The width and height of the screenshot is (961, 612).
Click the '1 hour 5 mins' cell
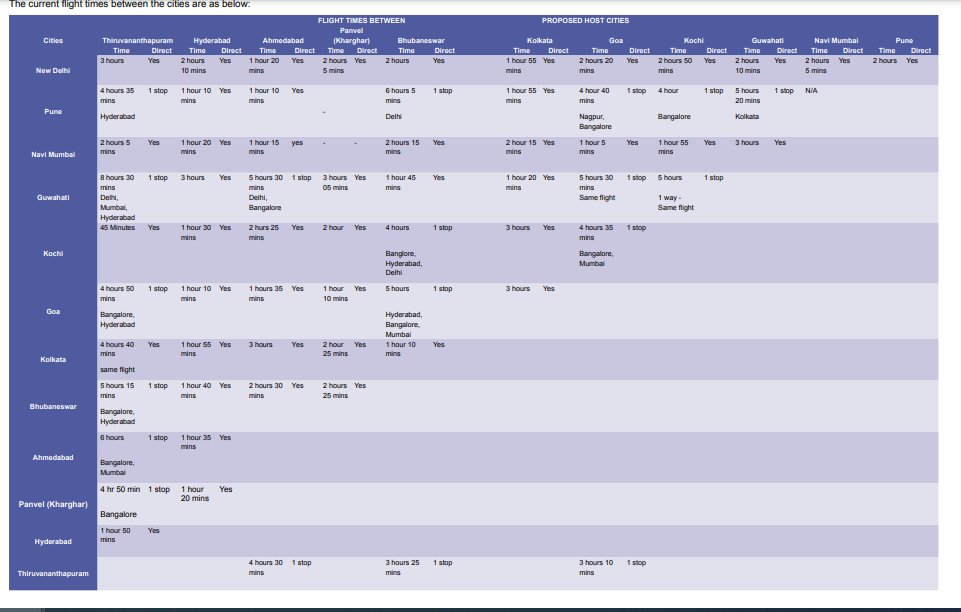point(592,147)
